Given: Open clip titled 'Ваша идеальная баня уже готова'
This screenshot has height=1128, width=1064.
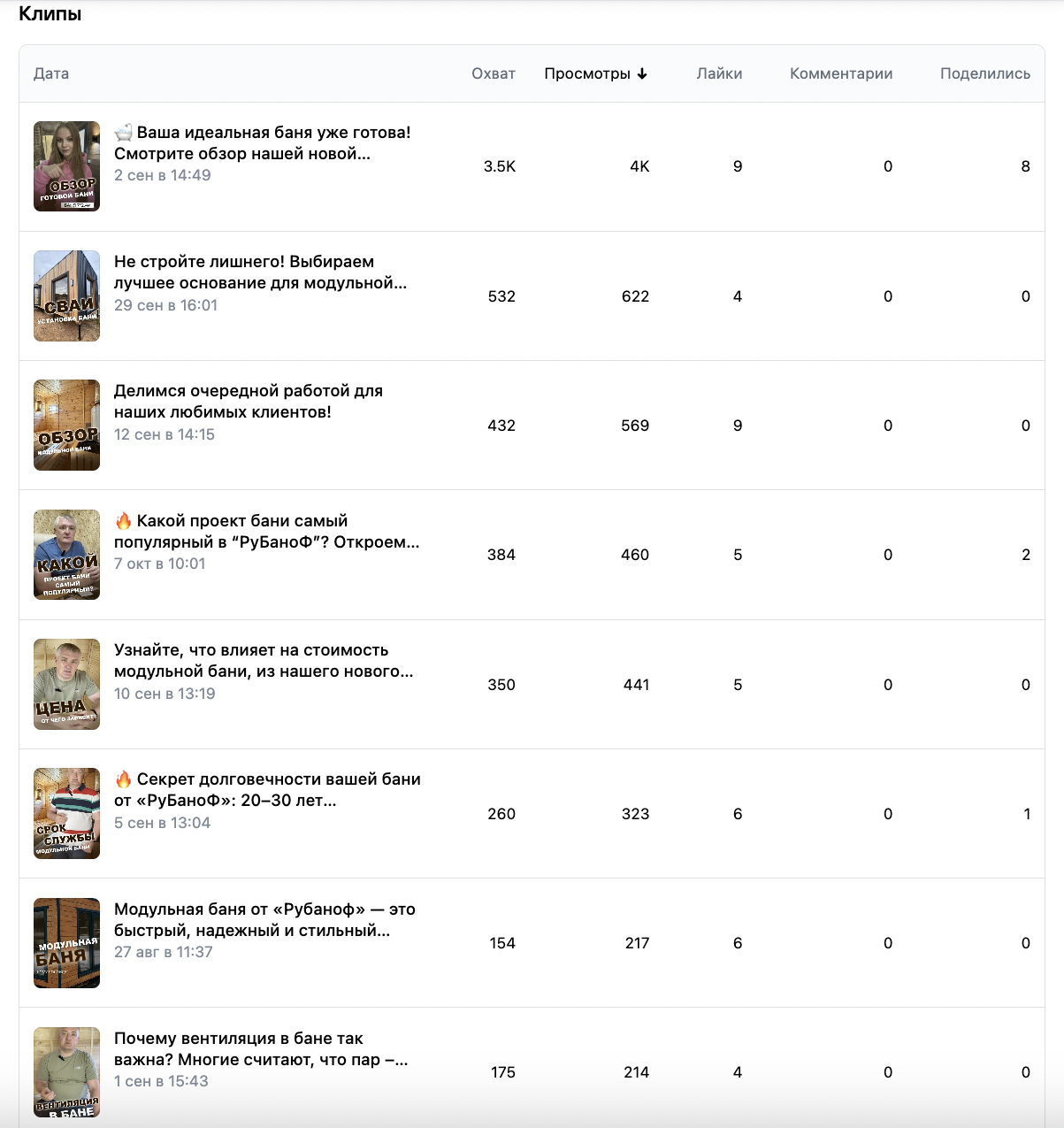Looking at the screenshot, I should tap(262, 143).
